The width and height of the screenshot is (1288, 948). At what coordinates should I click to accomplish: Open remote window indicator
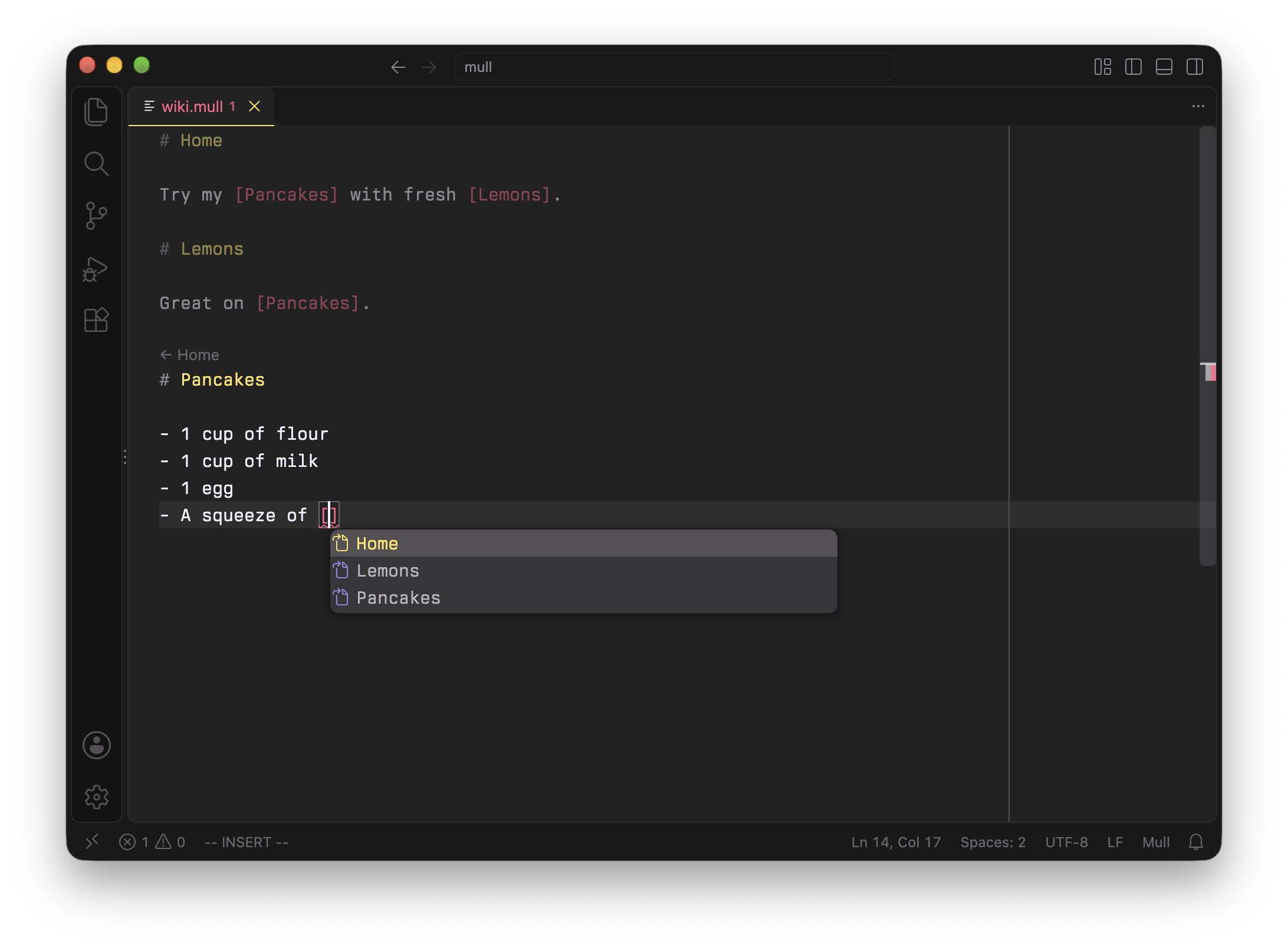tap(92, 842)
